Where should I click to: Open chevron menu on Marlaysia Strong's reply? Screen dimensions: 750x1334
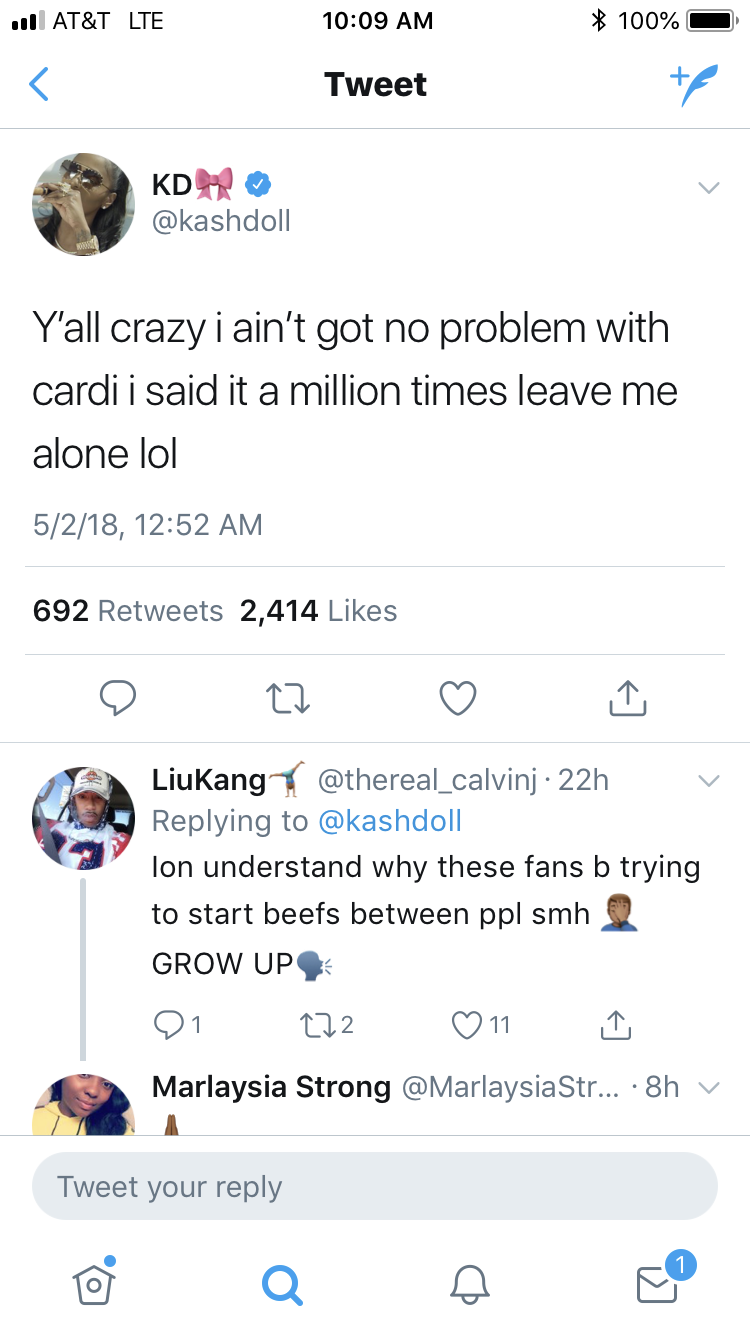pos(708,1087)
